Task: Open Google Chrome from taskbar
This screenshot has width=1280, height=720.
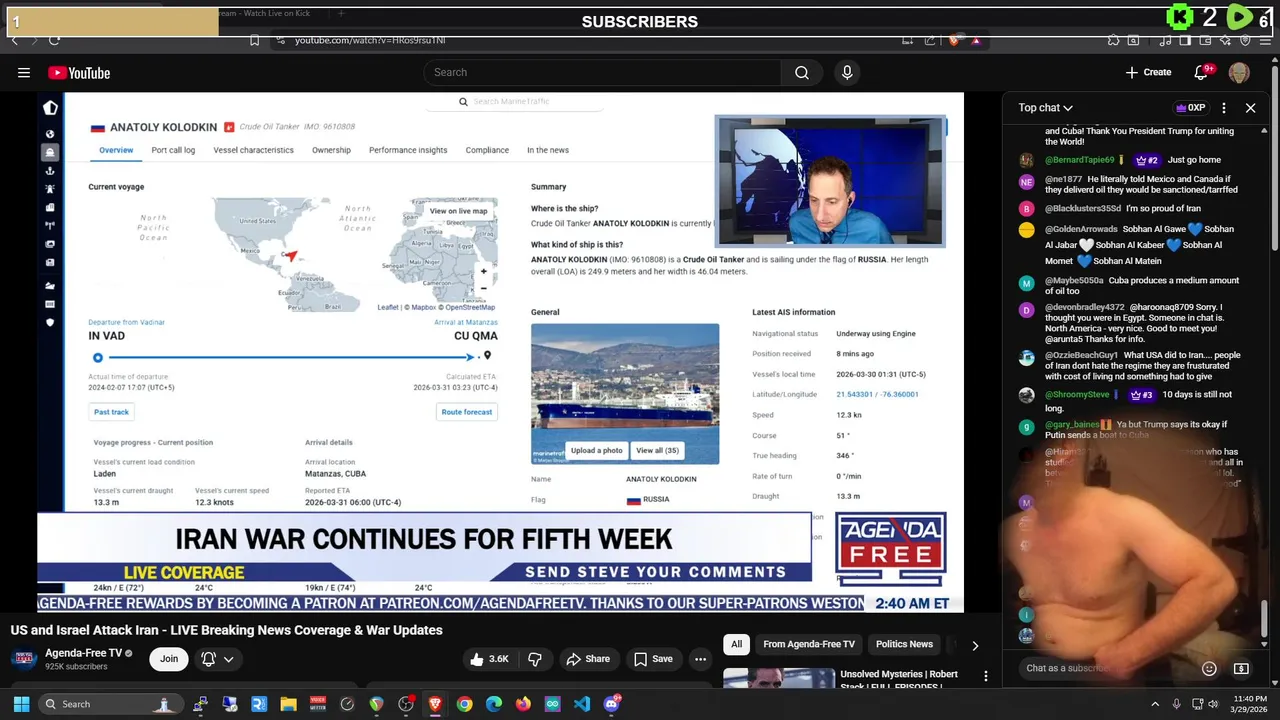Action: click(464, 704)
